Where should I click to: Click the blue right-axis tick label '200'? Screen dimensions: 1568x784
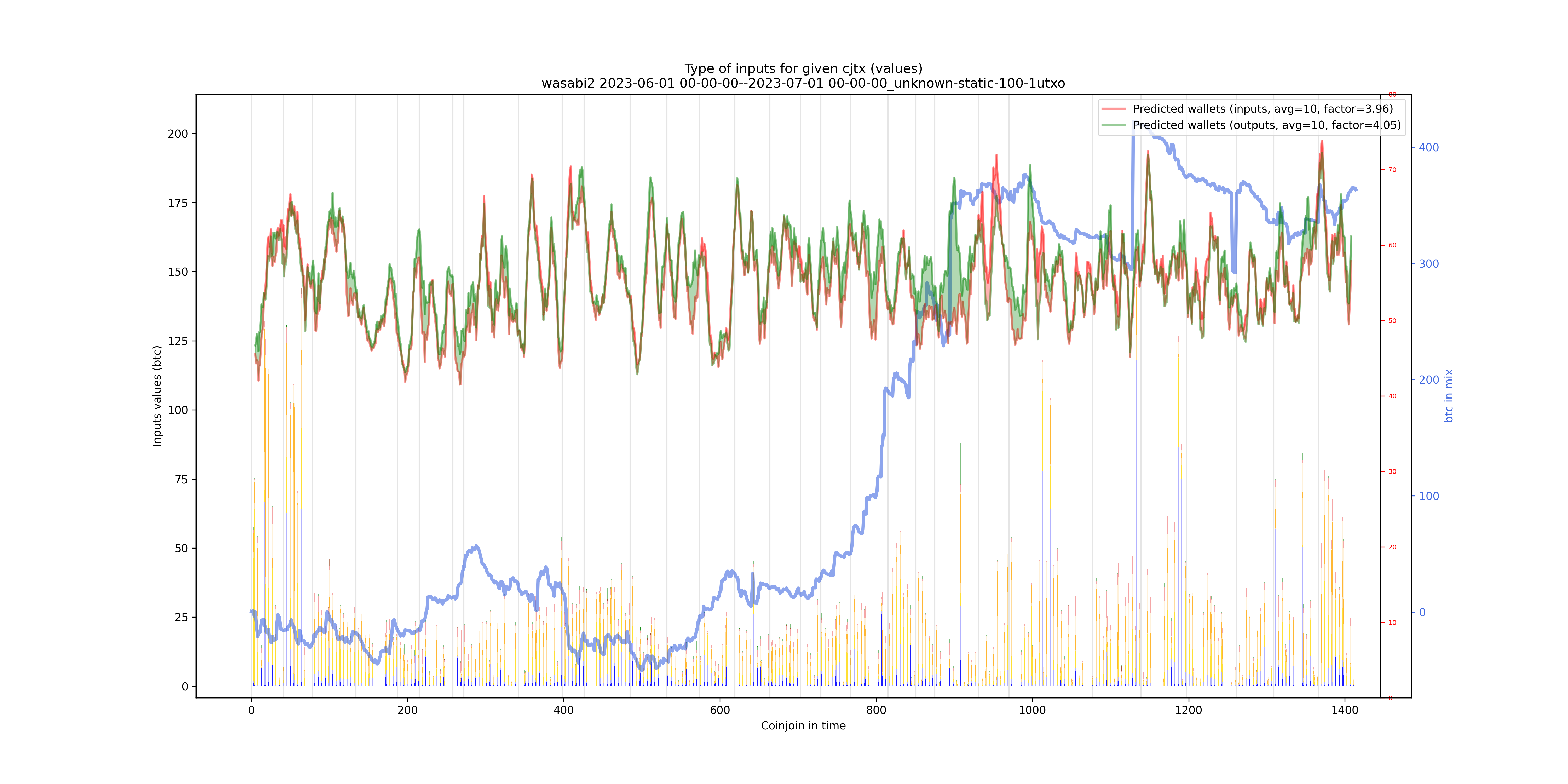coord(1429,380)
